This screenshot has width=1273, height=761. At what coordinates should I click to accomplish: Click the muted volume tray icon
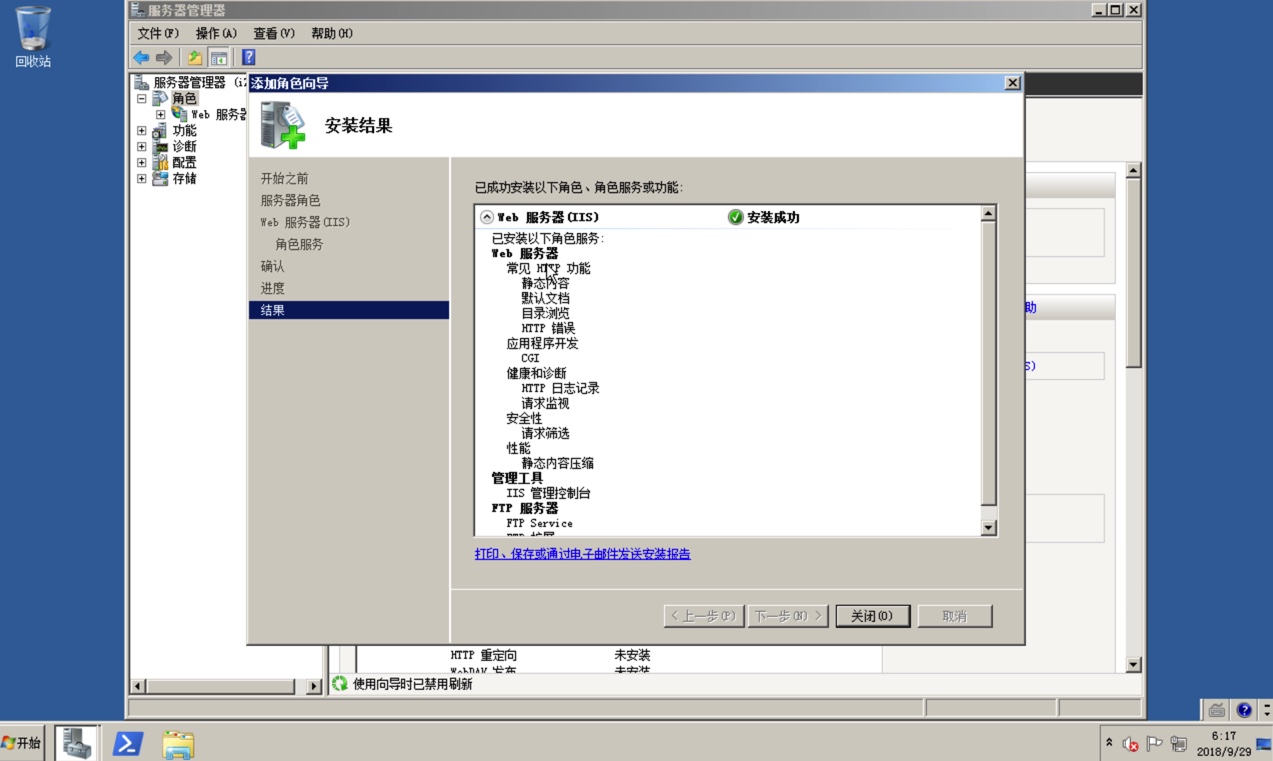pyautogui.click(x=1131, y=743)
